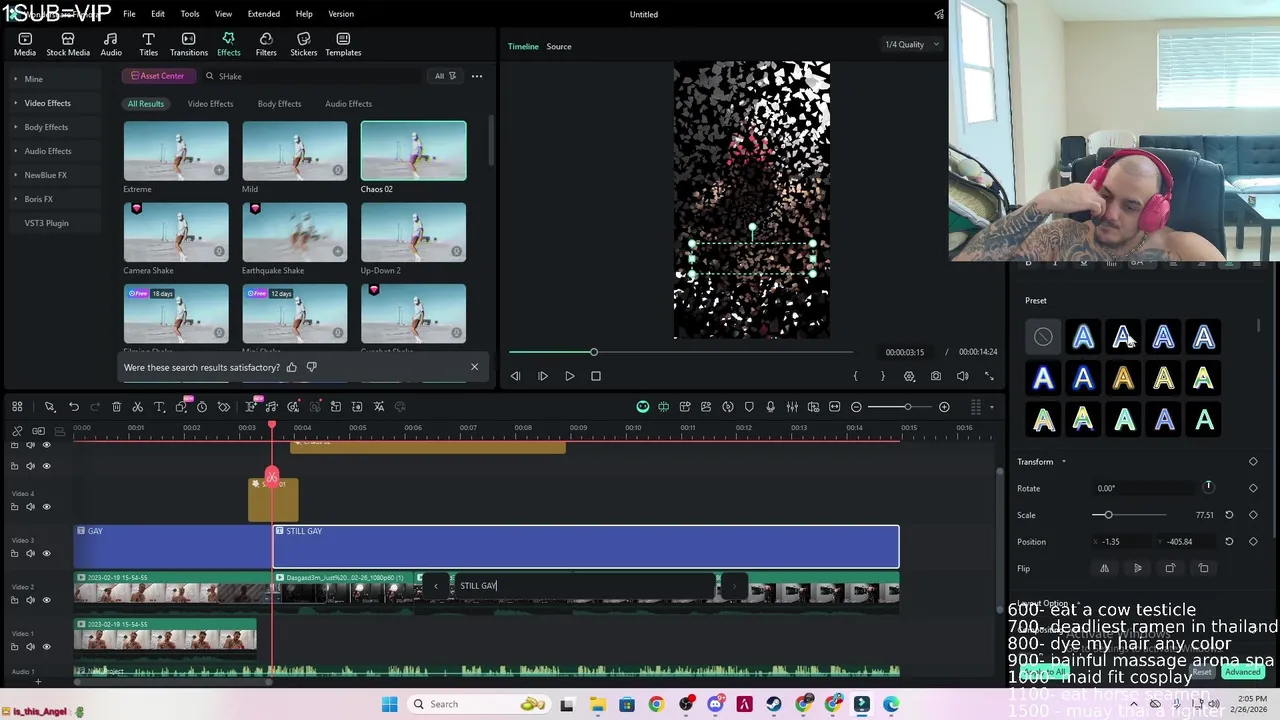Select the Split scissors tool in timeline toolbar
The height and width of the screenshot is (720, 1280).
137,407
